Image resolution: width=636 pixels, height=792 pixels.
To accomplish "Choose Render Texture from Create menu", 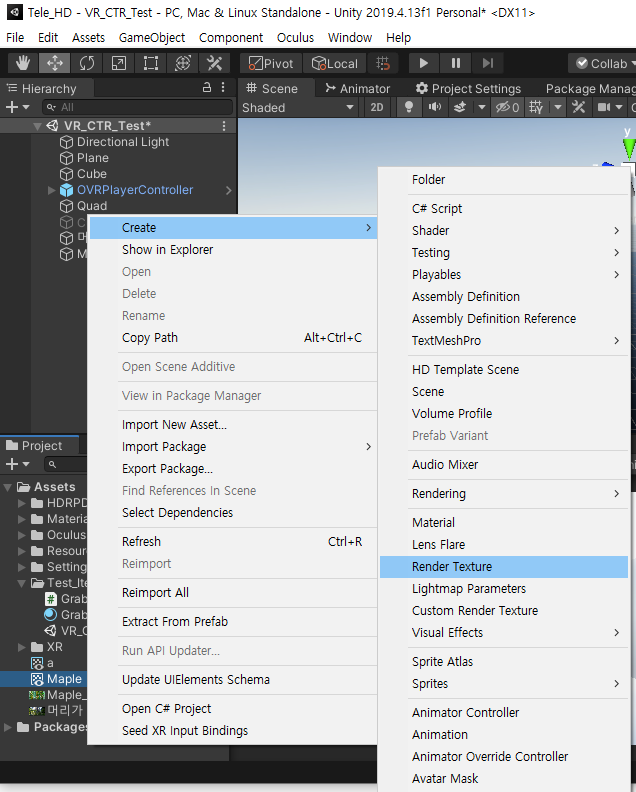I will pos(504,567).
